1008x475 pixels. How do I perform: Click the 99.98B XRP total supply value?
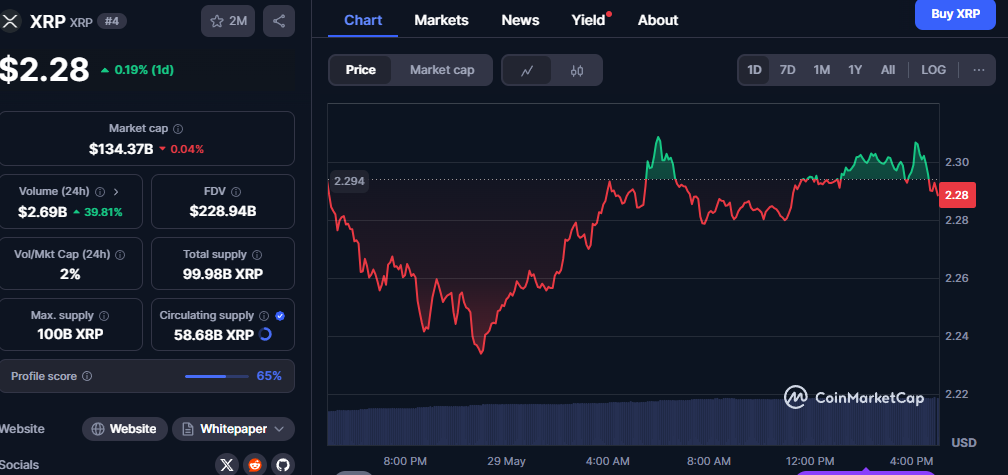tap(223, 274)
